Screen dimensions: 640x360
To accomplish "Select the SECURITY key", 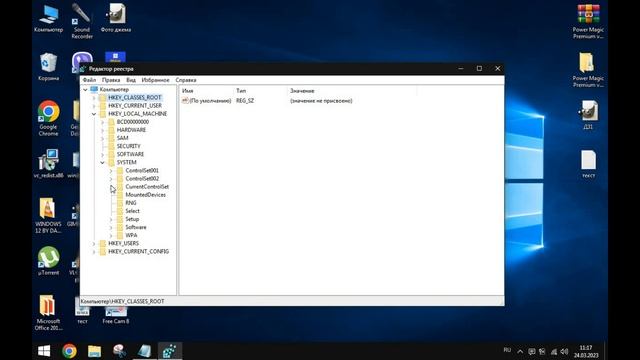I will click(x=129, y=146).
